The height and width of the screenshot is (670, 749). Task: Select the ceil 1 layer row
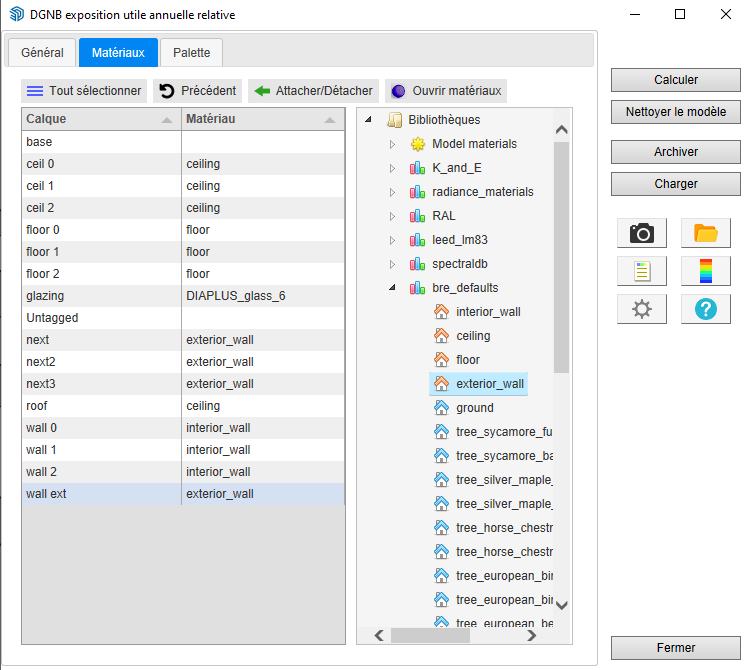pyautogui.click(x=183, y=186)
